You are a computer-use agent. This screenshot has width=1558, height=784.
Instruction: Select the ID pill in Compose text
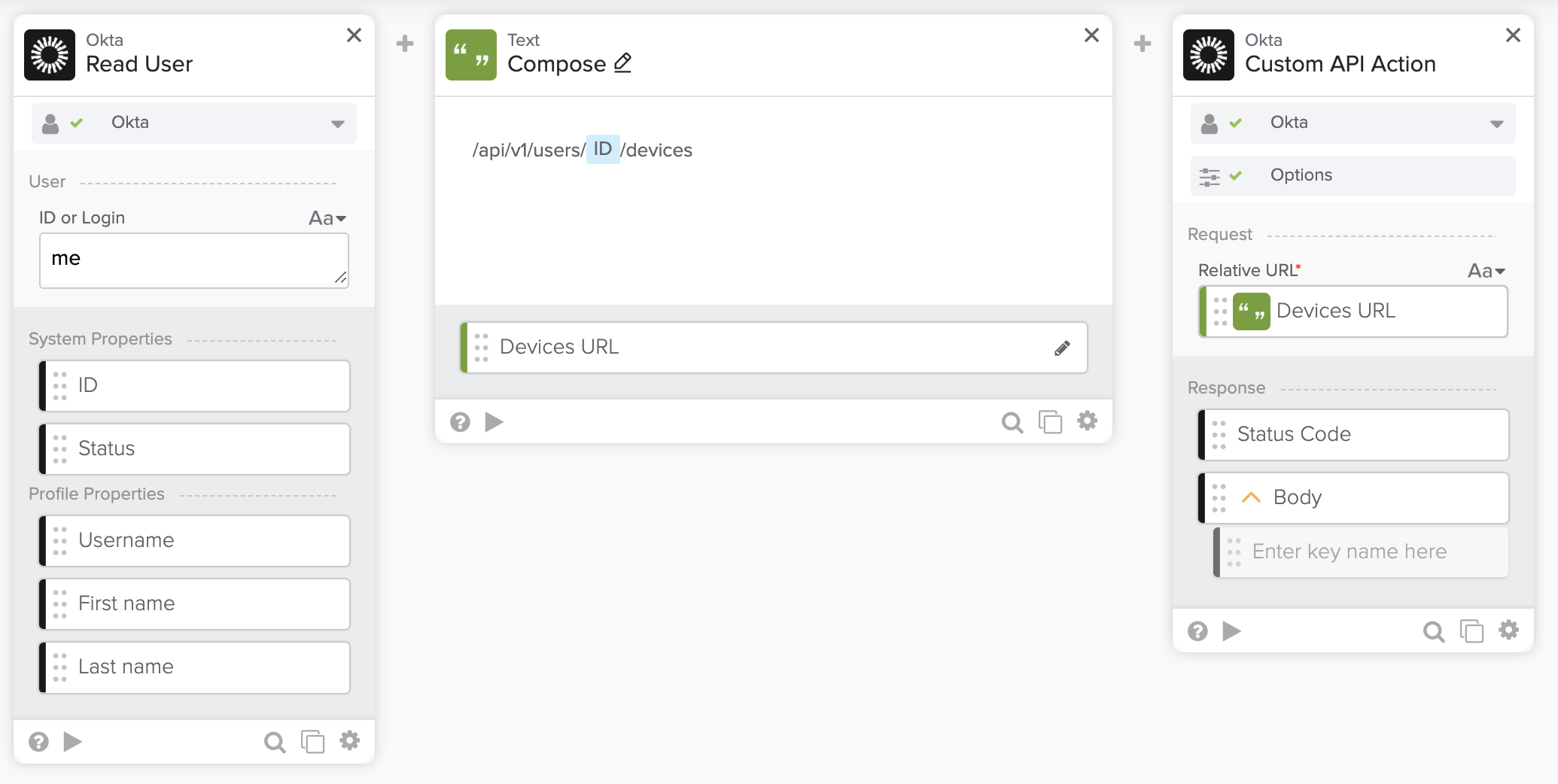[602, 150]
